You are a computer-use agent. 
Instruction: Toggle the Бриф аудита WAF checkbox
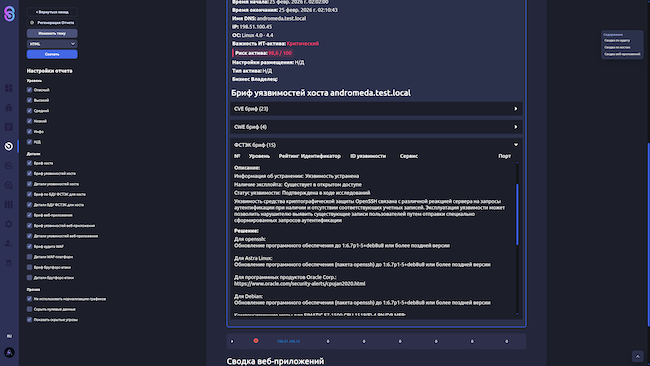pos(29,246)
